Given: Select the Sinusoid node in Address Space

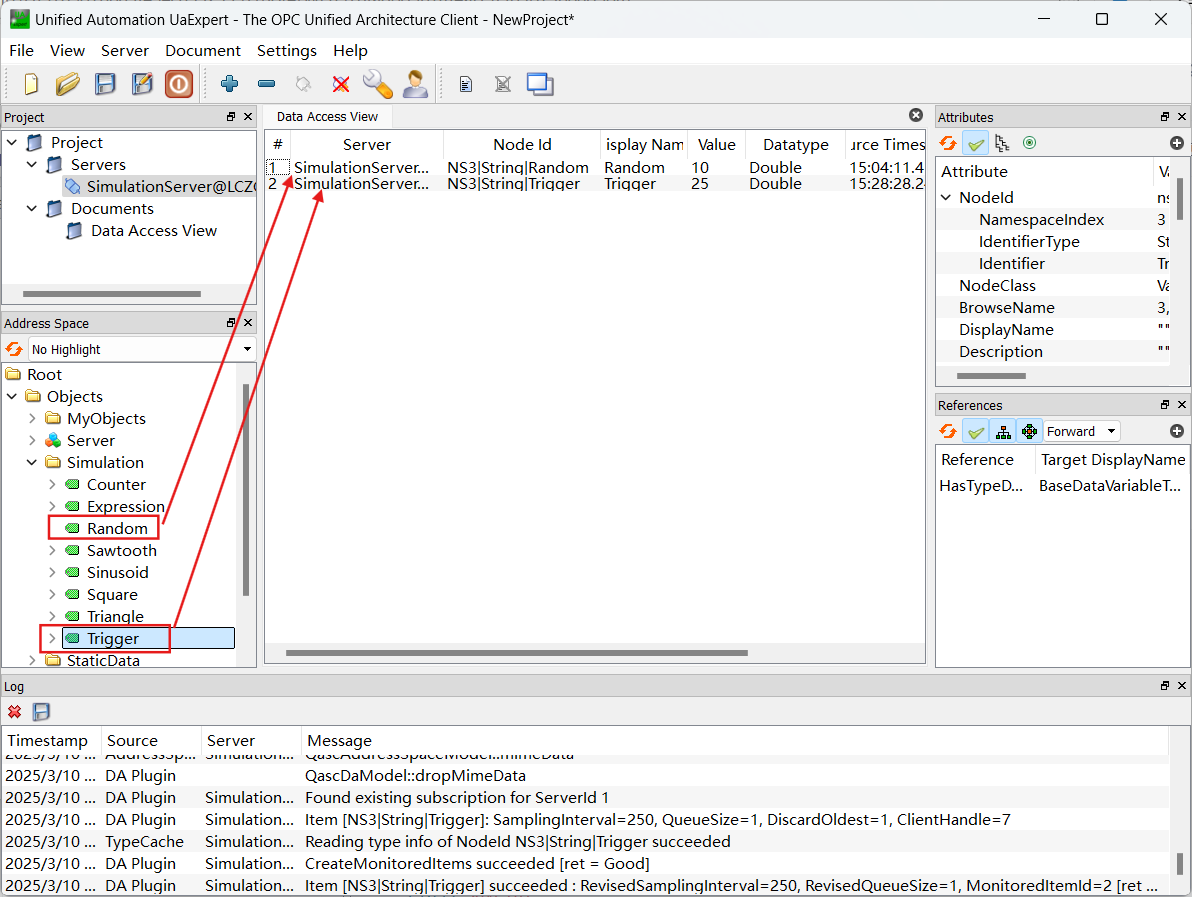Looking at the screenshot, I should pos(117,572).
